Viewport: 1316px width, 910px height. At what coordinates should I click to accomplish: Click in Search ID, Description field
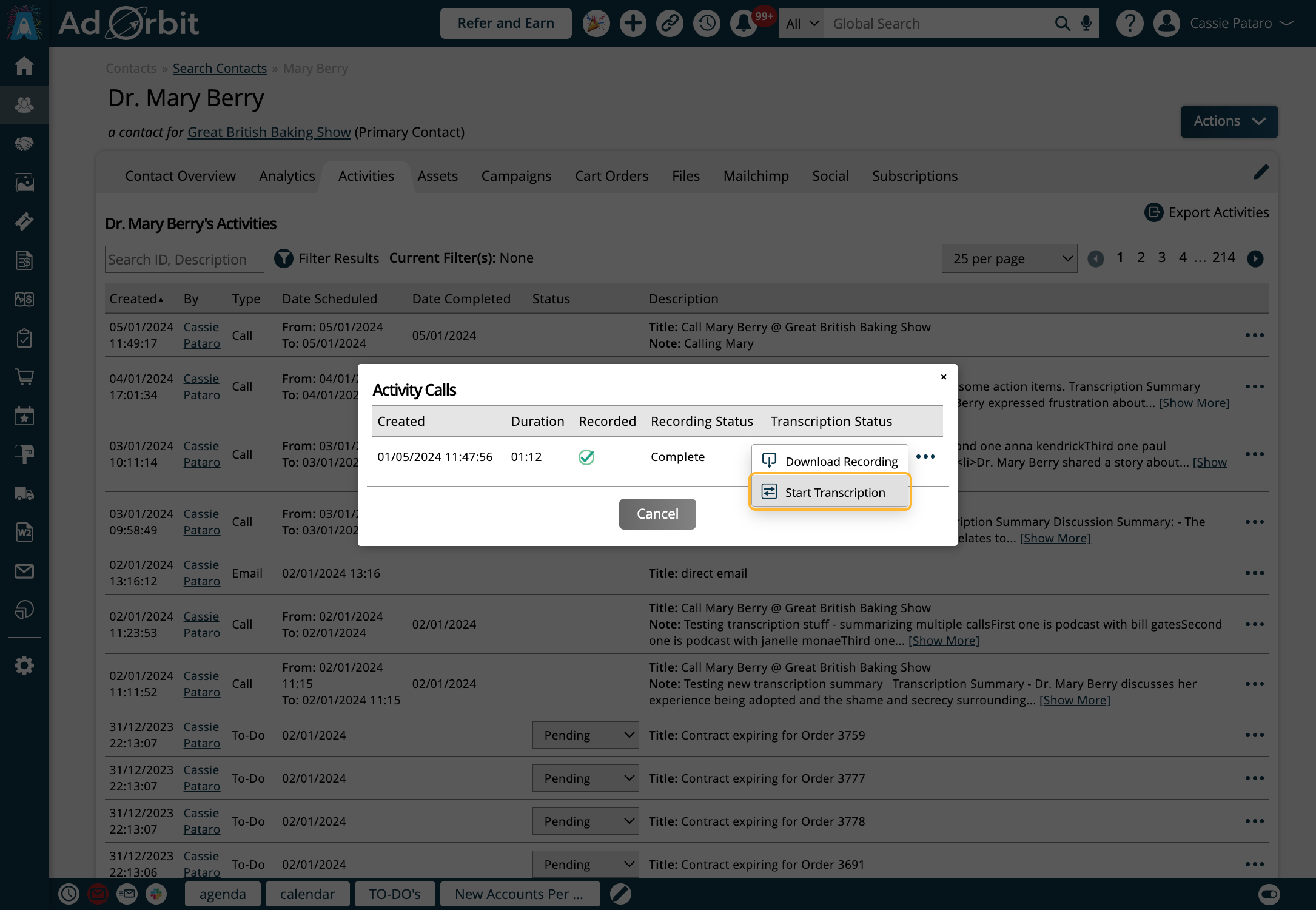(x=184, y=259)
